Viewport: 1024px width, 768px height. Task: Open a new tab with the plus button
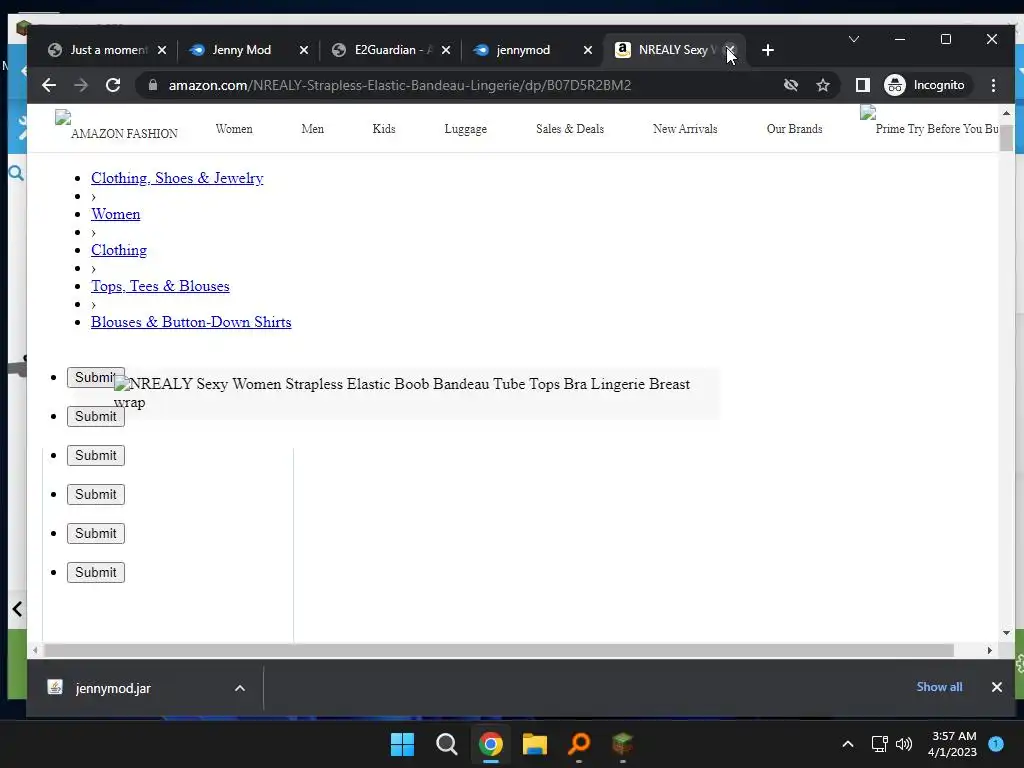(768, 50)
